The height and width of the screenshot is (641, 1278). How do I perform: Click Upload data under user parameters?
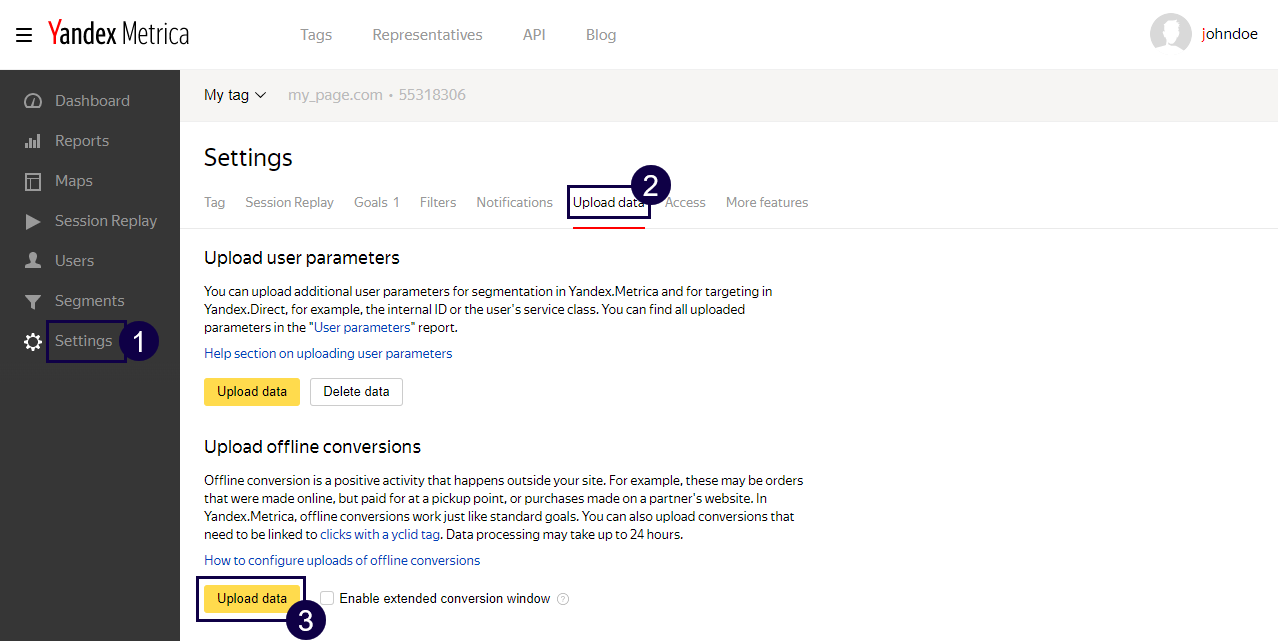click(x=251, y=391)
